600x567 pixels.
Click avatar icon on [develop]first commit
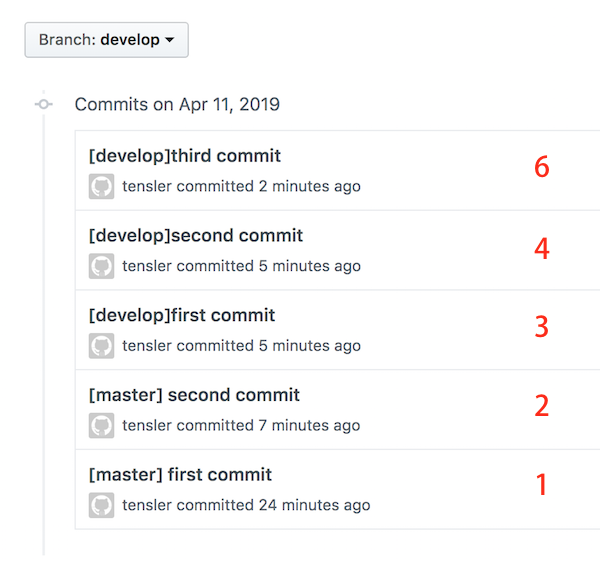[101, 346]
